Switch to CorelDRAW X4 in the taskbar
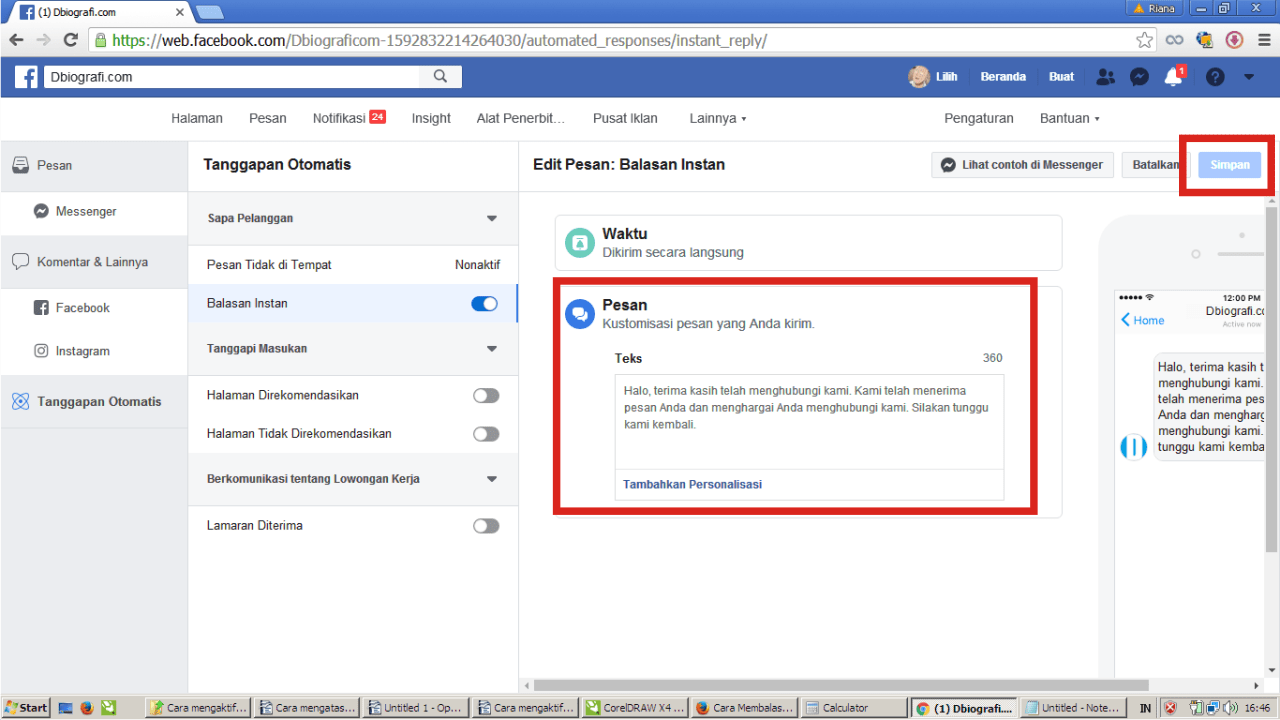Screen dimensions: 1280x720 pyautogui.click(x=636, y=708)
